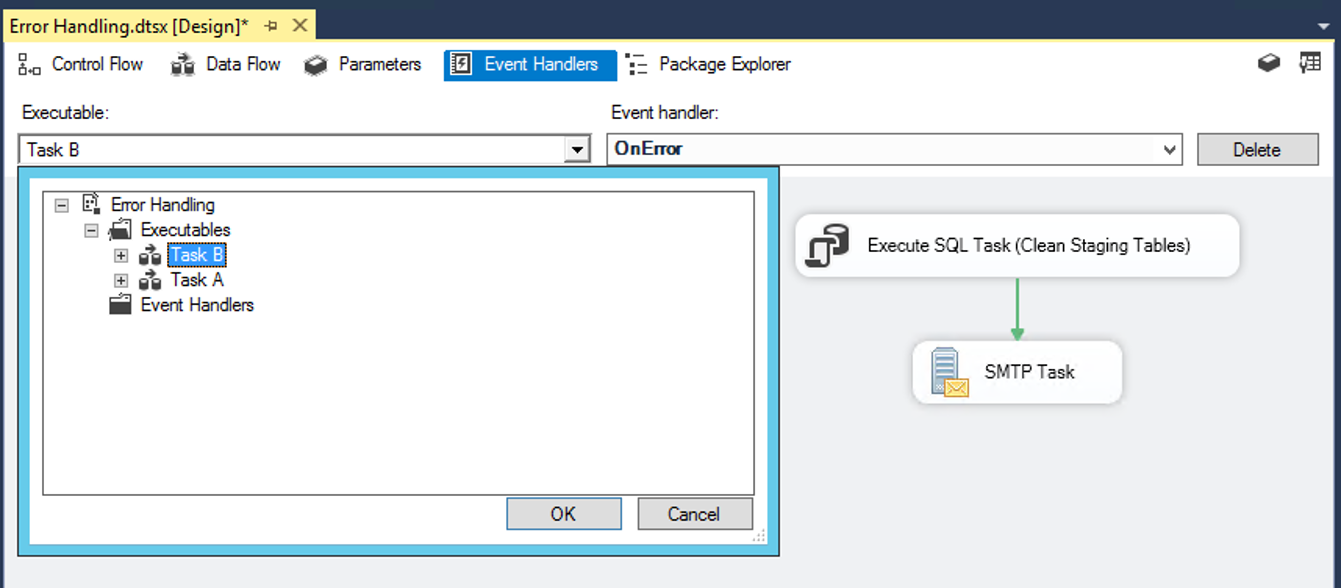Click the package icon in top-right toolbar
The image size is (1341, 588).
[1268, 62]
